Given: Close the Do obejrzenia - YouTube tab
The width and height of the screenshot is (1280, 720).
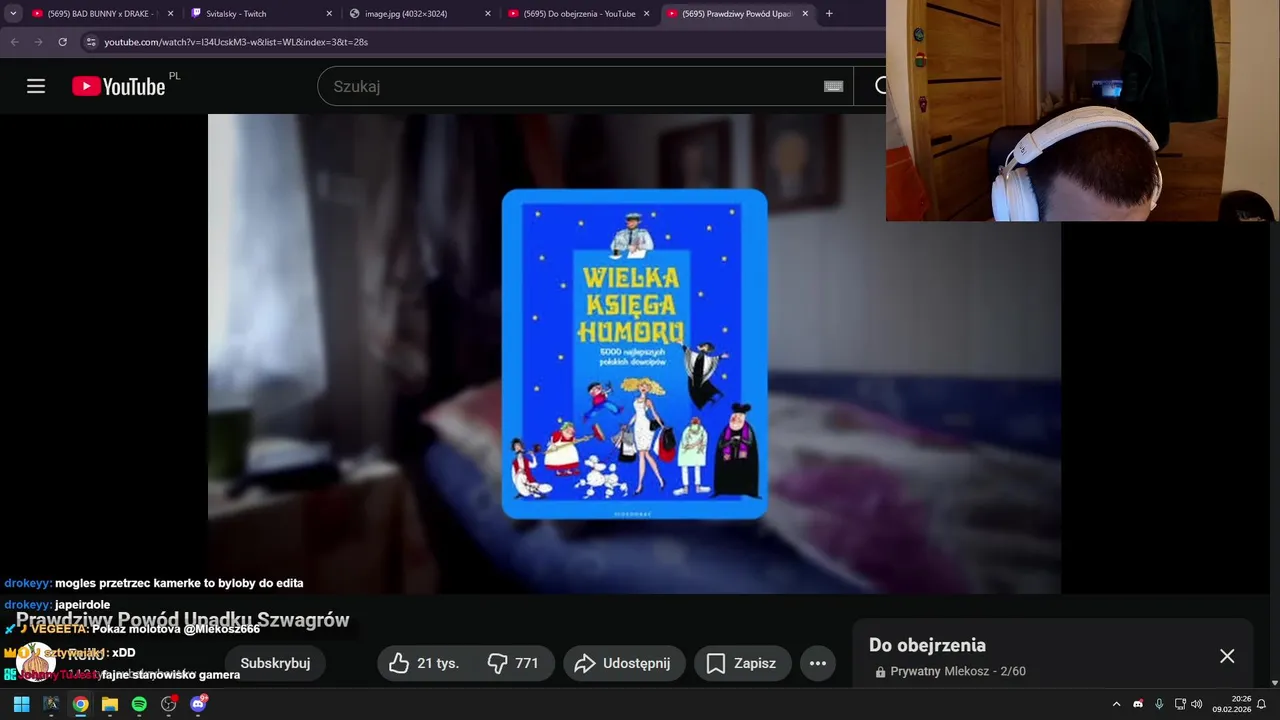Looking at the screenshot, I should [646, 14].
